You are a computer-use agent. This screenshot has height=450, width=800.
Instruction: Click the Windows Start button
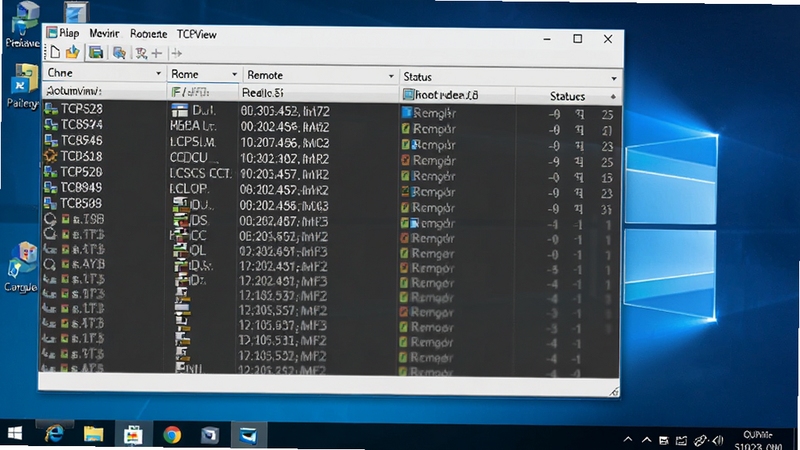pos(15,434)
